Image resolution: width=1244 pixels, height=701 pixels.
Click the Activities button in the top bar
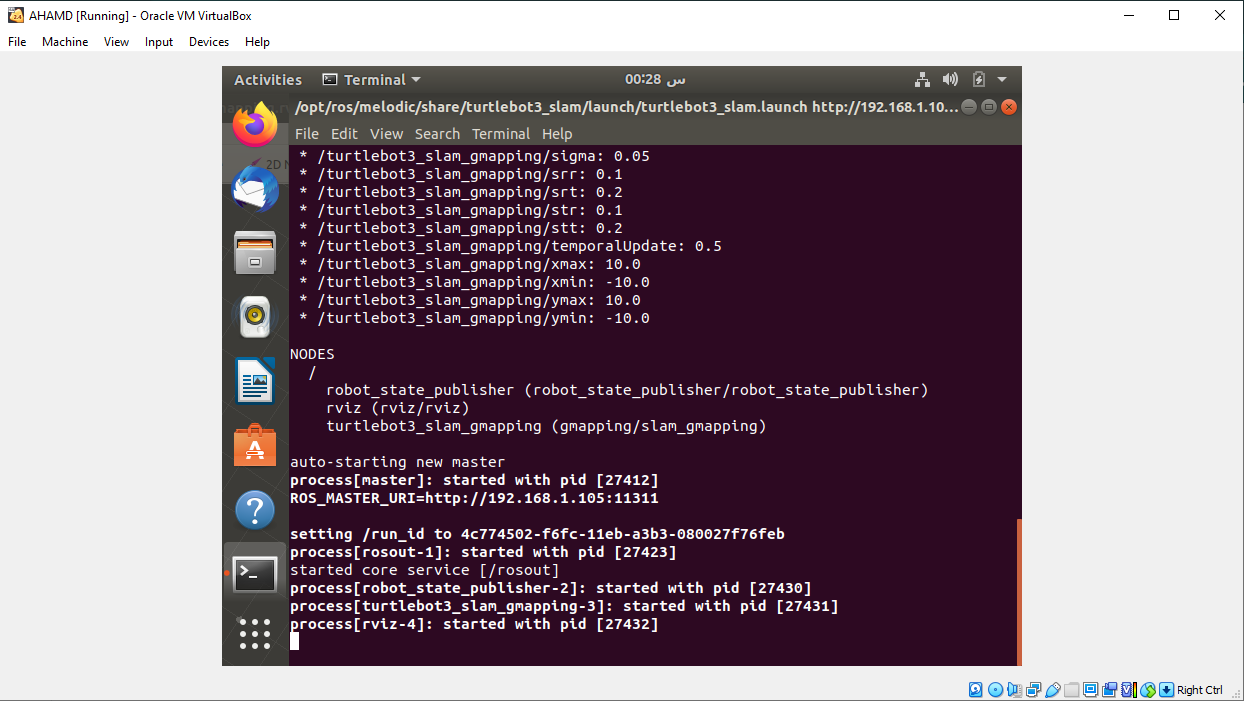[267, 79]
